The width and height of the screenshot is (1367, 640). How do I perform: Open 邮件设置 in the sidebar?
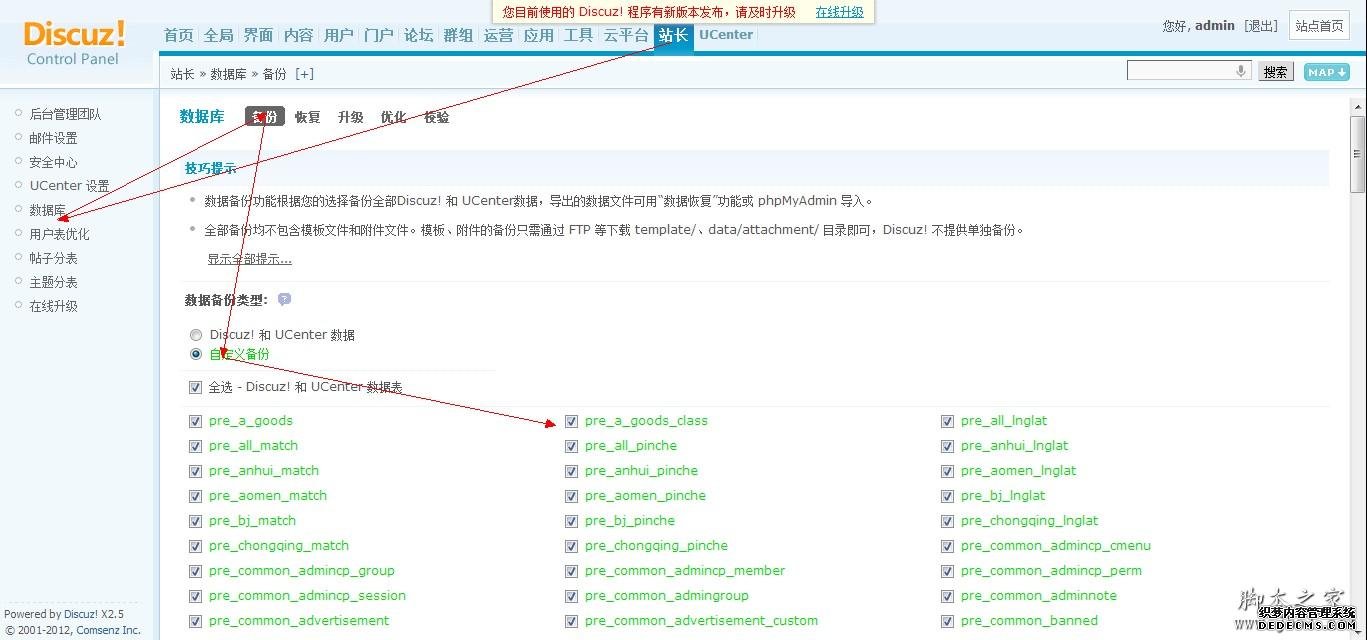(x=53, y=138)
